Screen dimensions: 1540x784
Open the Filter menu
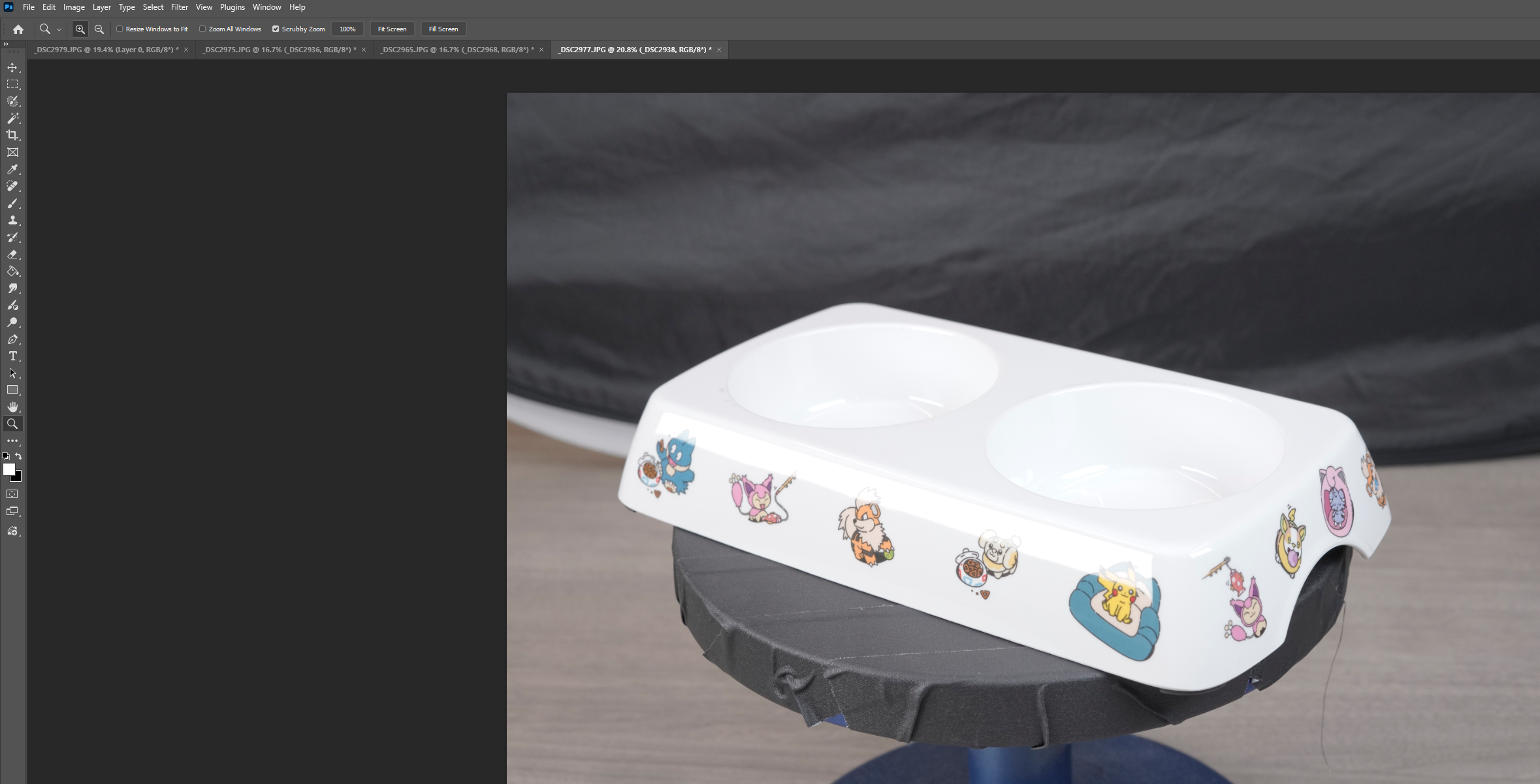point(180,7)
